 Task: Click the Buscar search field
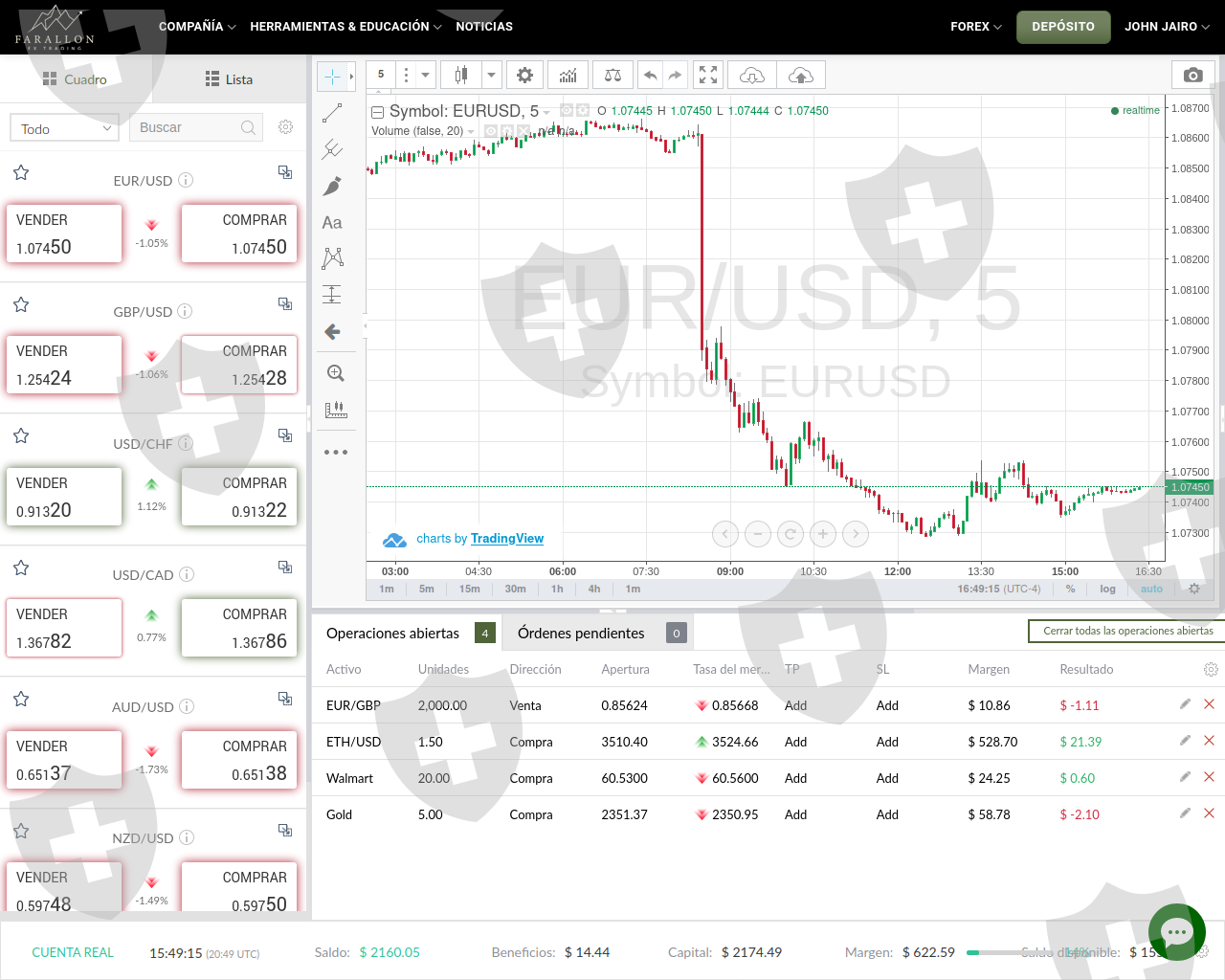187,127
